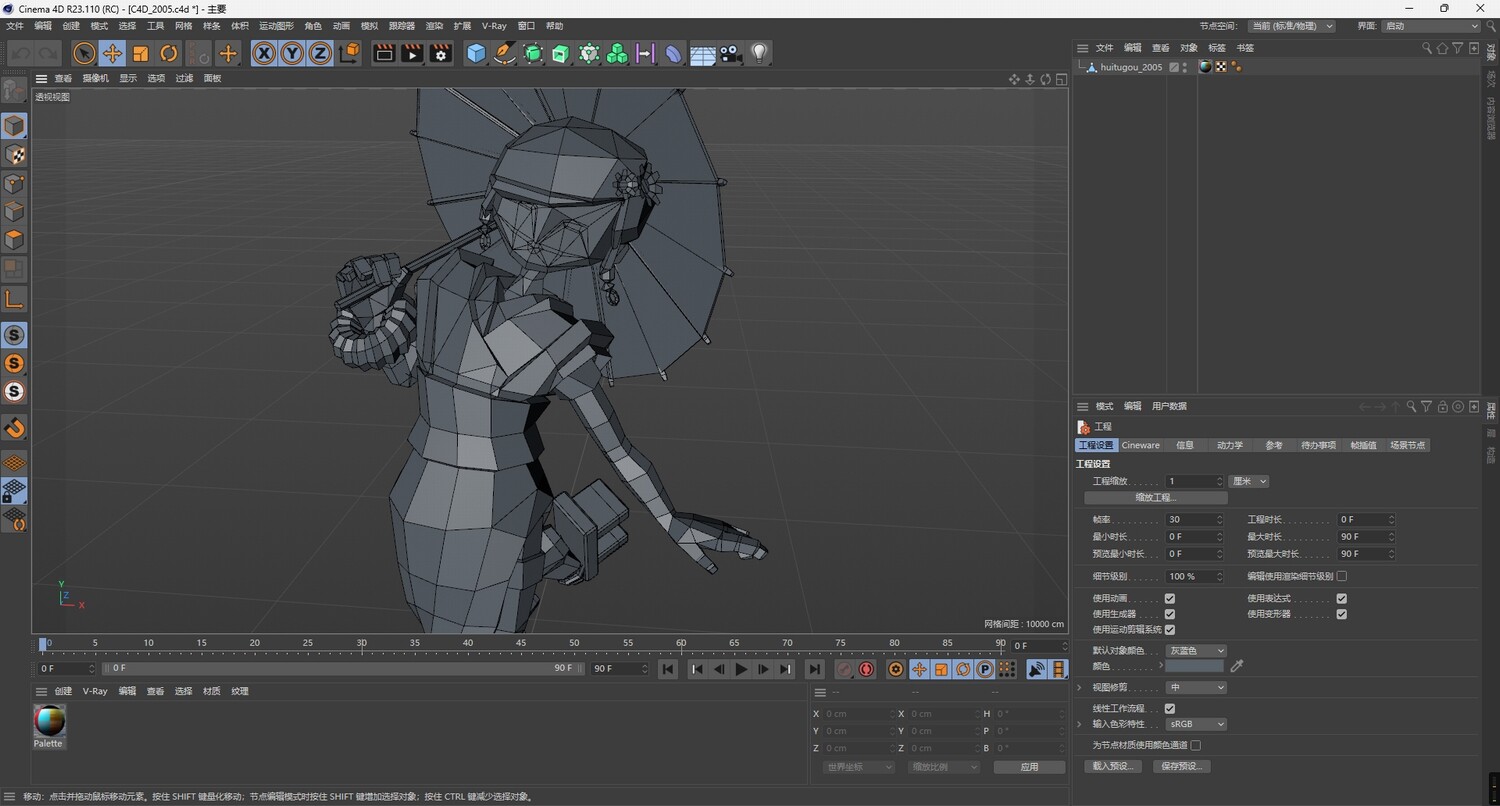Viewport: 1500px width, 806px height.
Task: Open the 默认对象颜色 dropdown
Action: 1195,651
